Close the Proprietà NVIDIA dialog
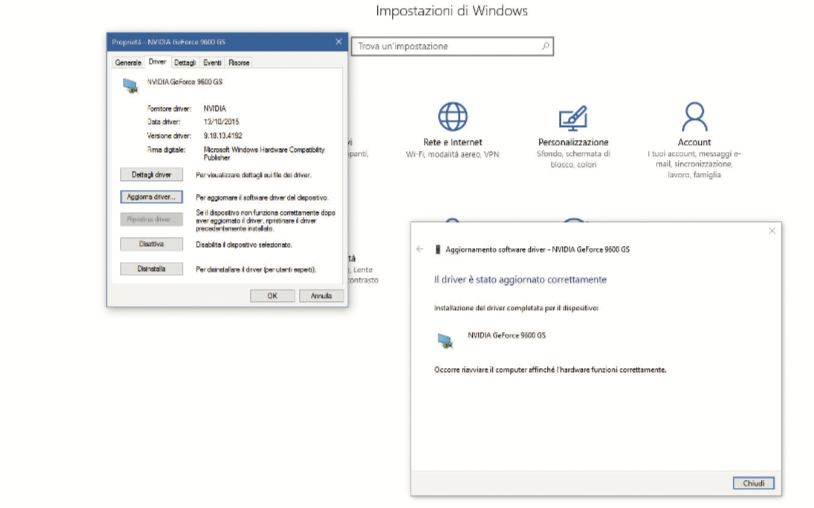Image resolution: width=814 pixels, height=508 pixels. click(338, 42)
